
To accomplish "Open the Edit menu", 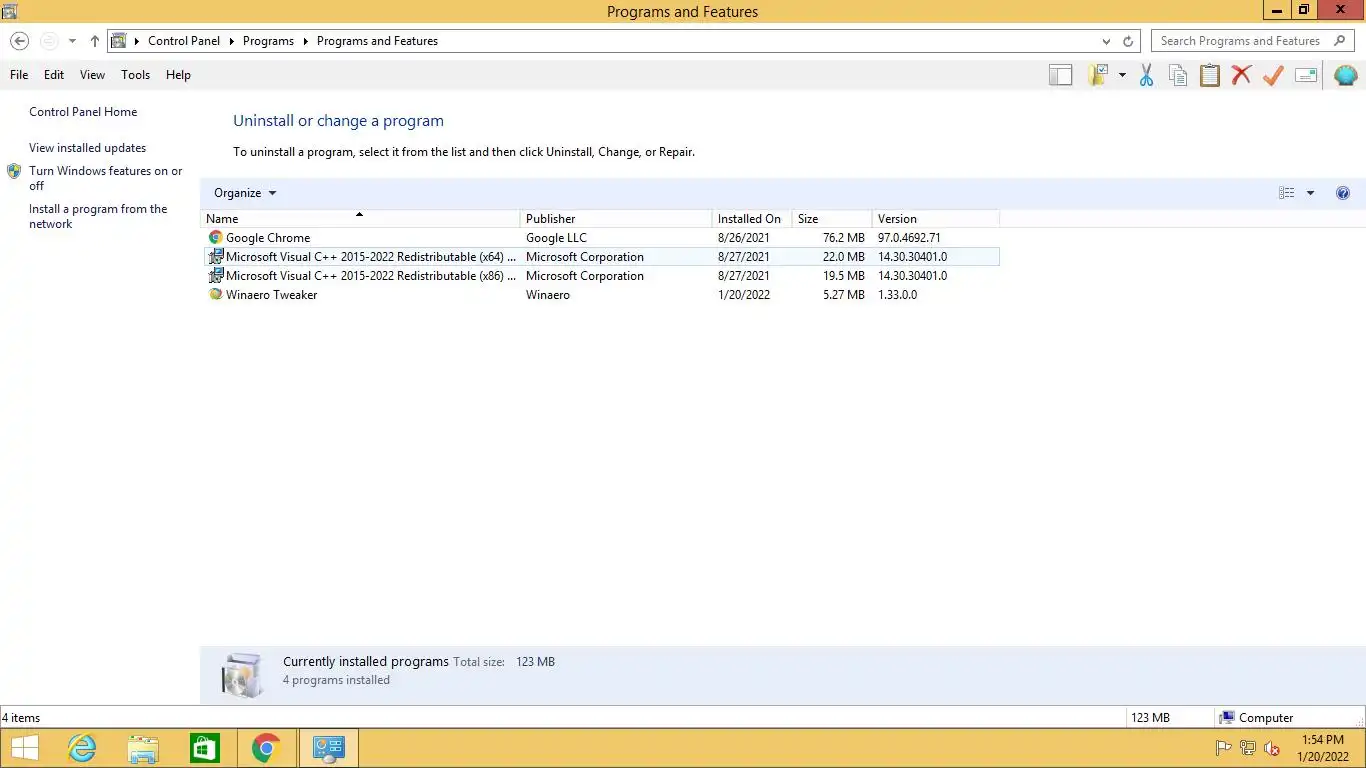I will click(x=54, y=75).
